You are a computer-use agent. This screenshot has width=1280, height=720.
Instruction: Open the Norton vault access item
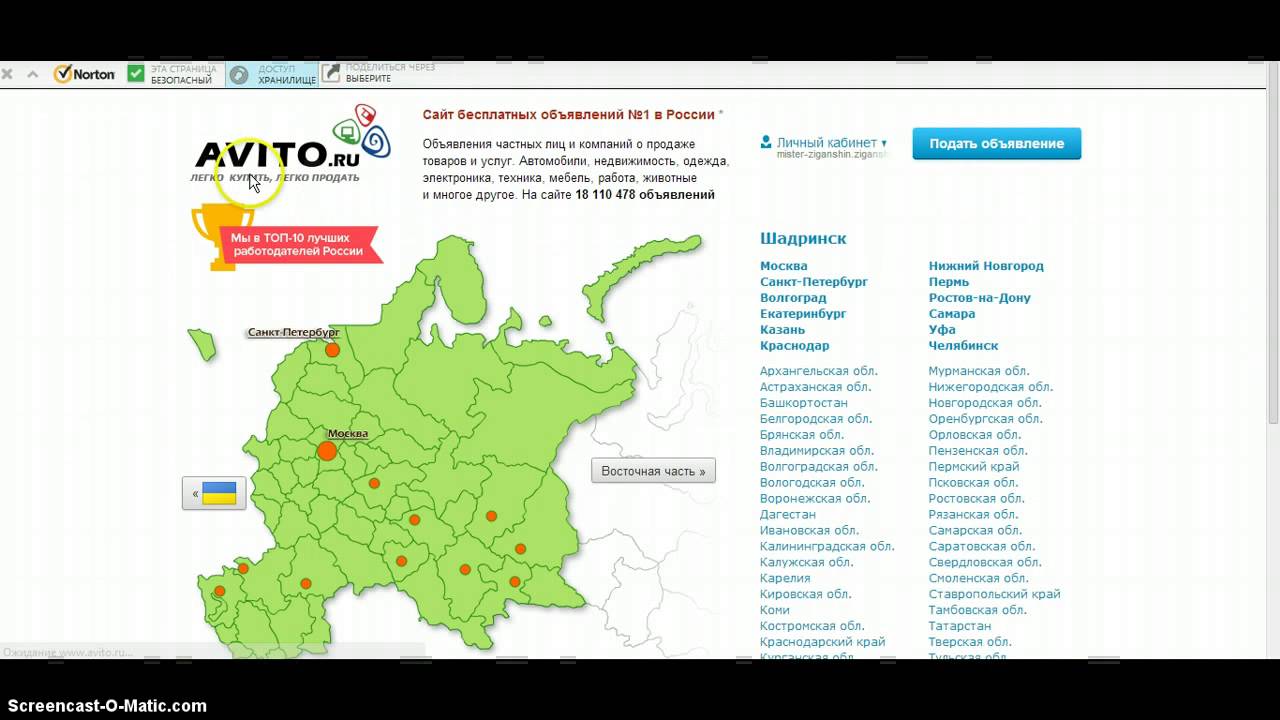[x=272, y=74]
